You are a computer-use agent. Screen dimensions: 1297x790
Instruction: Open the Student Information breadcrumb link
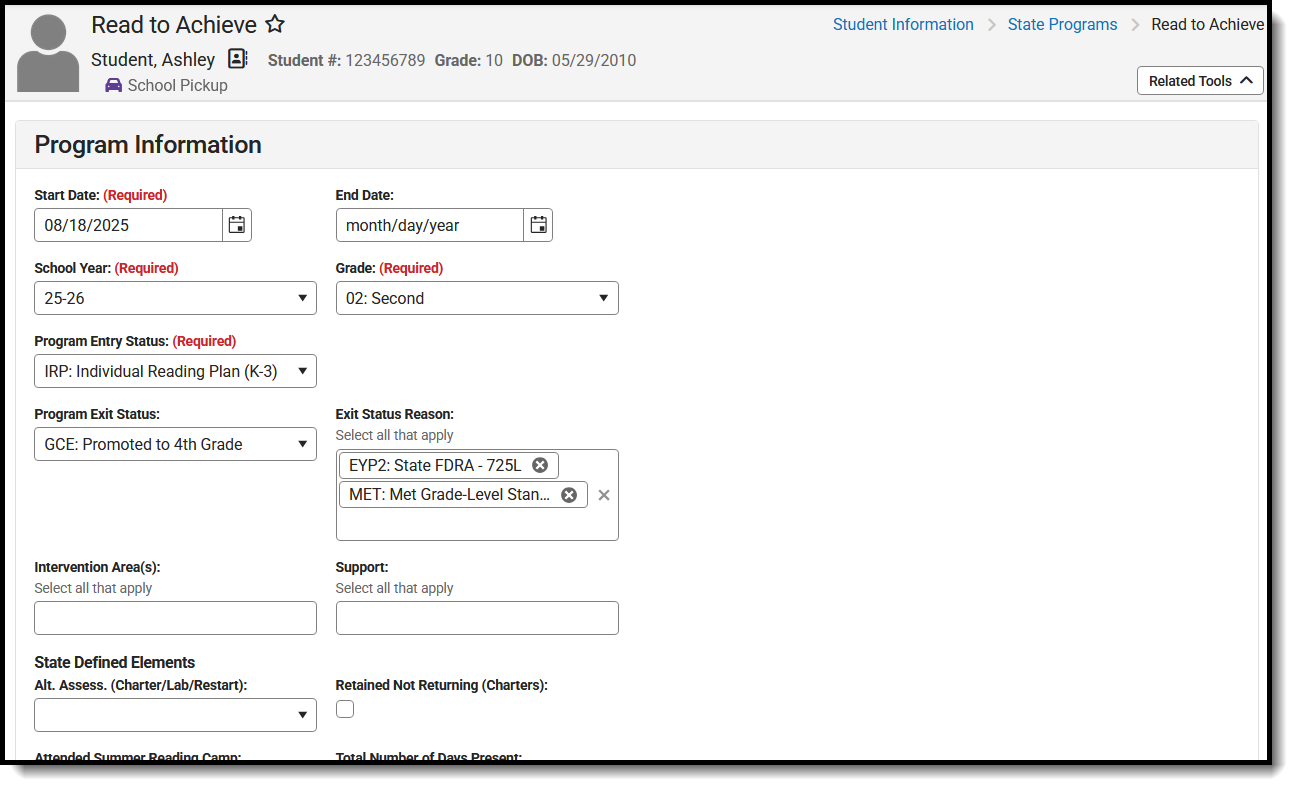(903, 24)
